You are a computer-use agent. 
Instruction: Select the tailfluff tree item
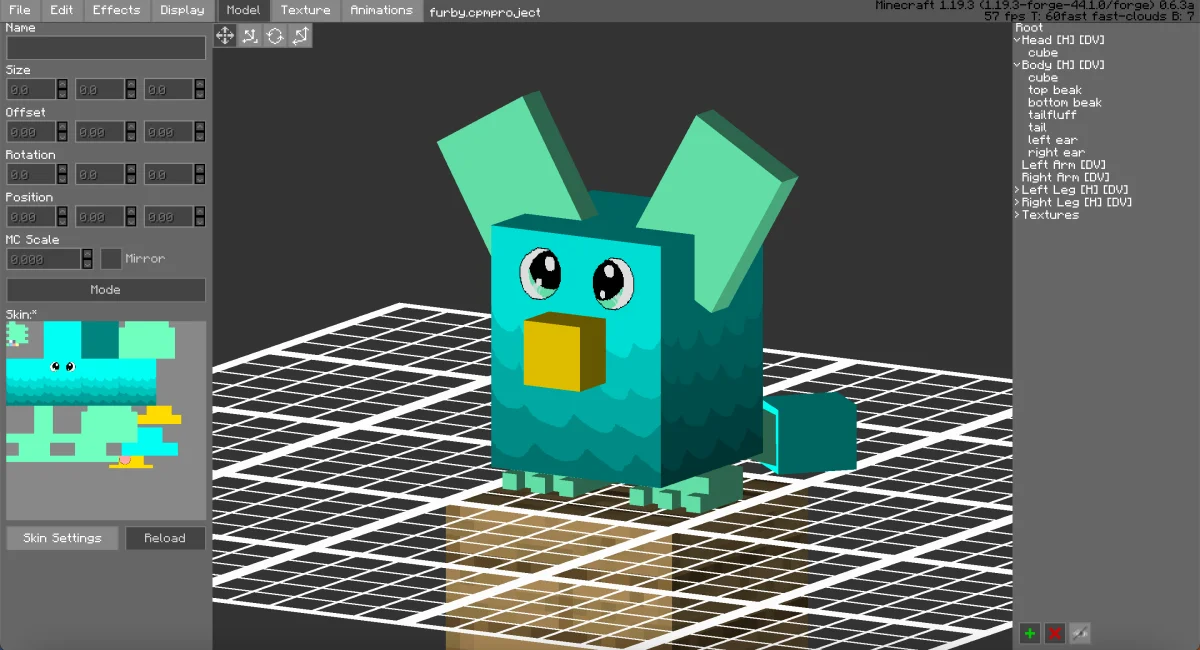pos(1052,115)
